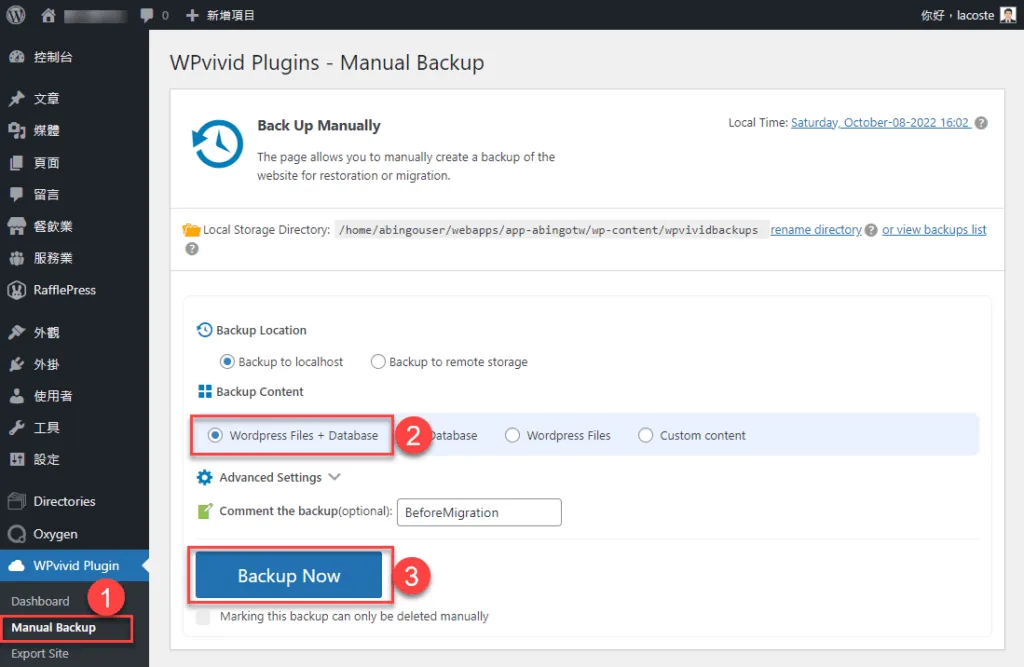The image size is (1024, 667).
Task: Click the Directories folder icon
Action: click(x=17, y=501)
